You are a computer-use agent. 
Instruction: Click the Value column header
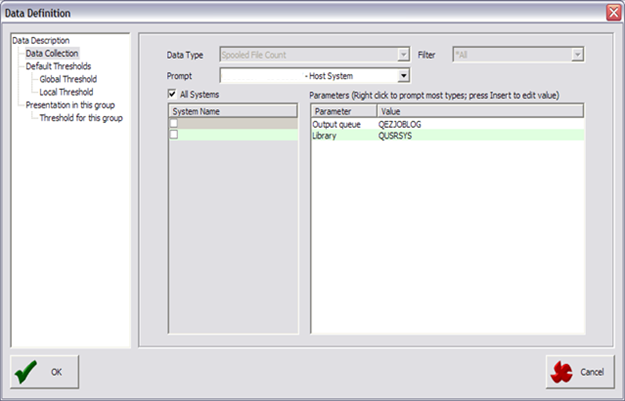point(390,110)
